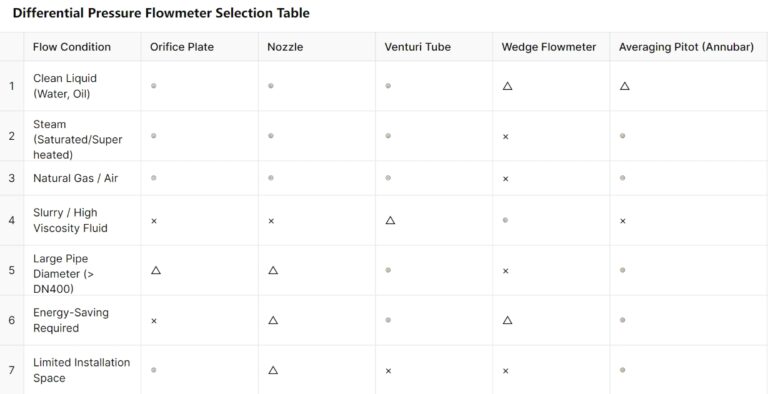
Task: Click cross mark for Slurry row under Orifice Plate
Action: click(154, 221)
